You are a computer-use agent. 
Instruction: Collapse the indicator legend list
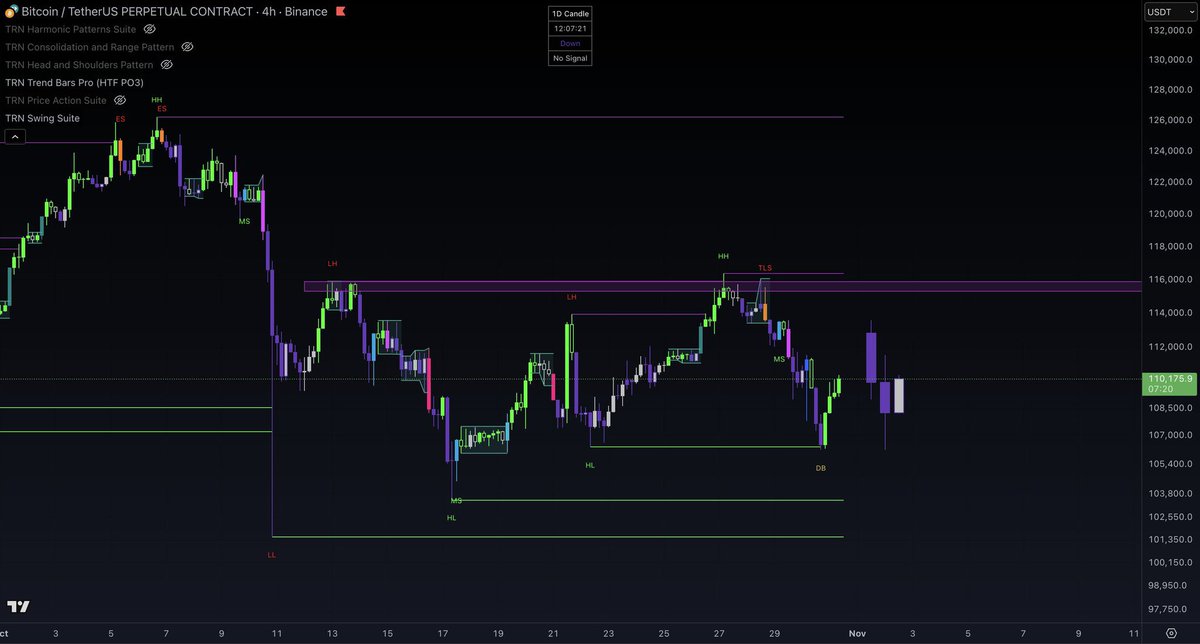(15, 135)
